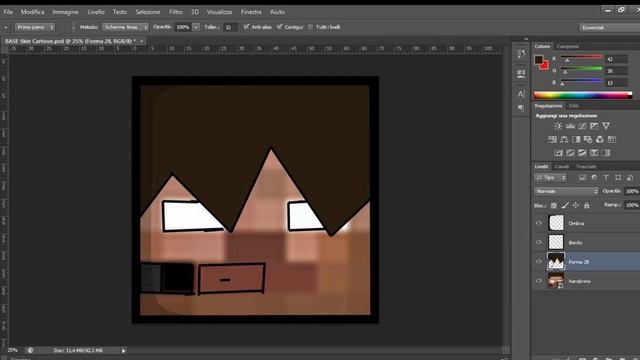Open the Normale blend mode dropdown
This screenshot has height=360, width=640.
[567, 191]
